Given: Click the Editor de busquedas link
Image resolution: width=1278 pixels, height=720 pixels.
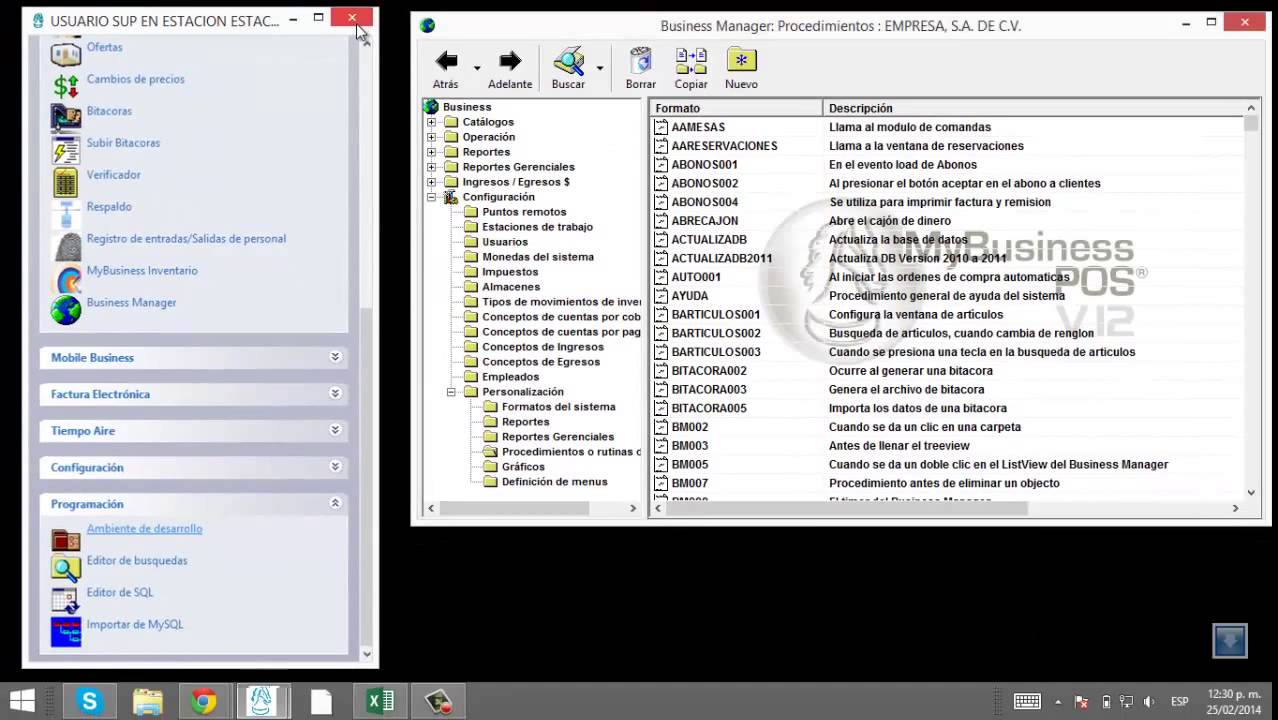Looking at the screenshot, I should 137,561.
